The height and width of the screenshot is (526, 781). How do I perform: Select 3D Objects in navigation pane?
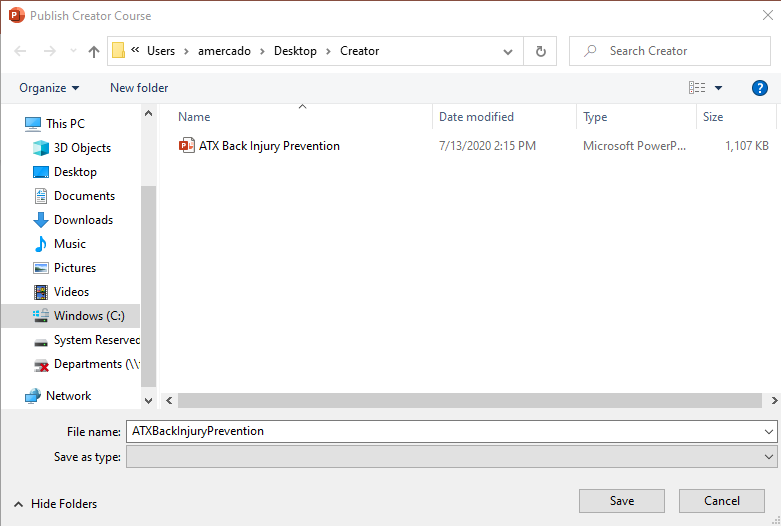coord(82,148)
